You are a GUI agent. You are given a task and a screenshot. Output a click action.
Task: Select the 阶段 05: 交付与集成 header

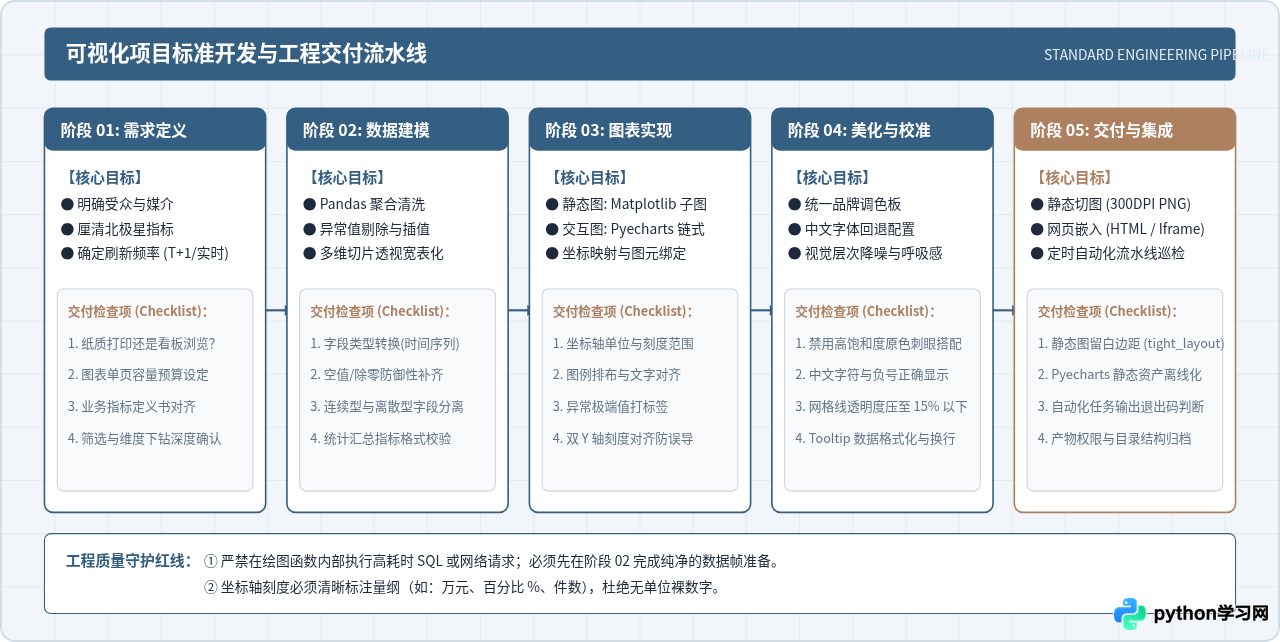coord(1125,130)
